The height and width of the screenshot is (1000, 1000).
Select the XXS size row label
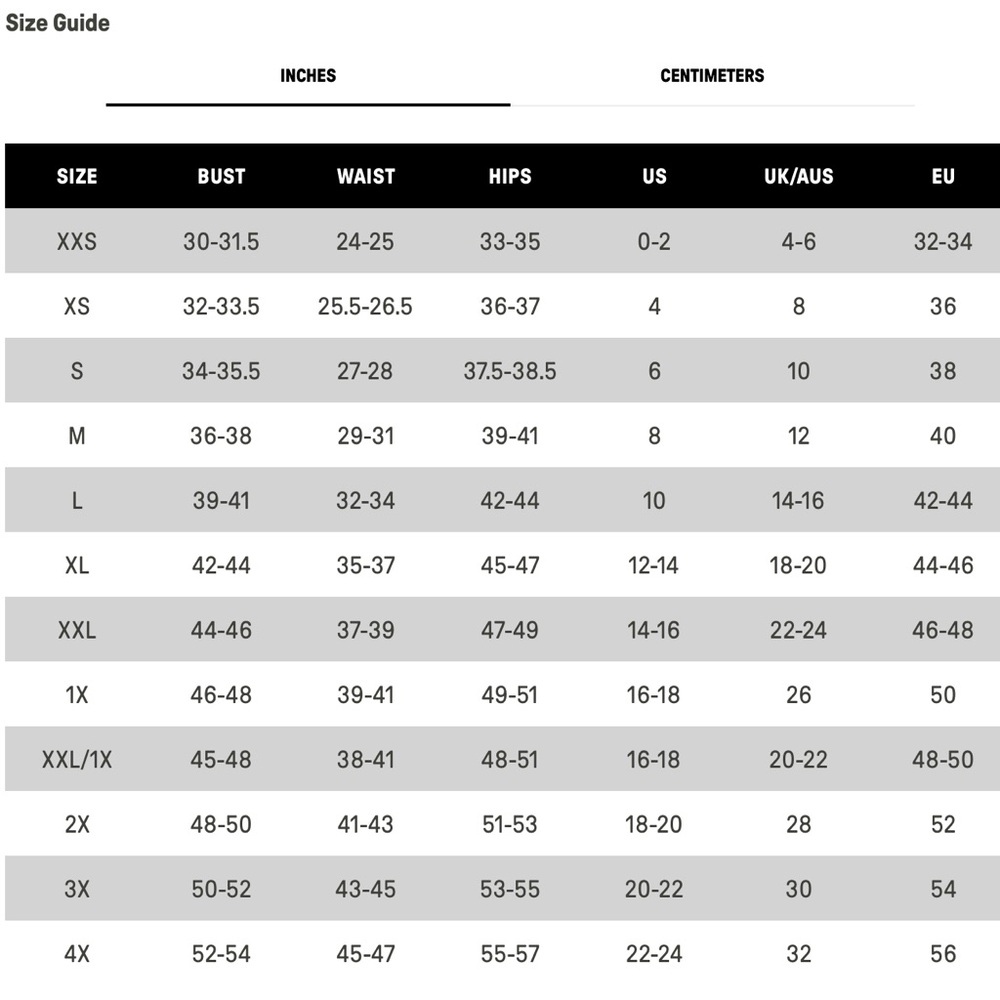77,242
